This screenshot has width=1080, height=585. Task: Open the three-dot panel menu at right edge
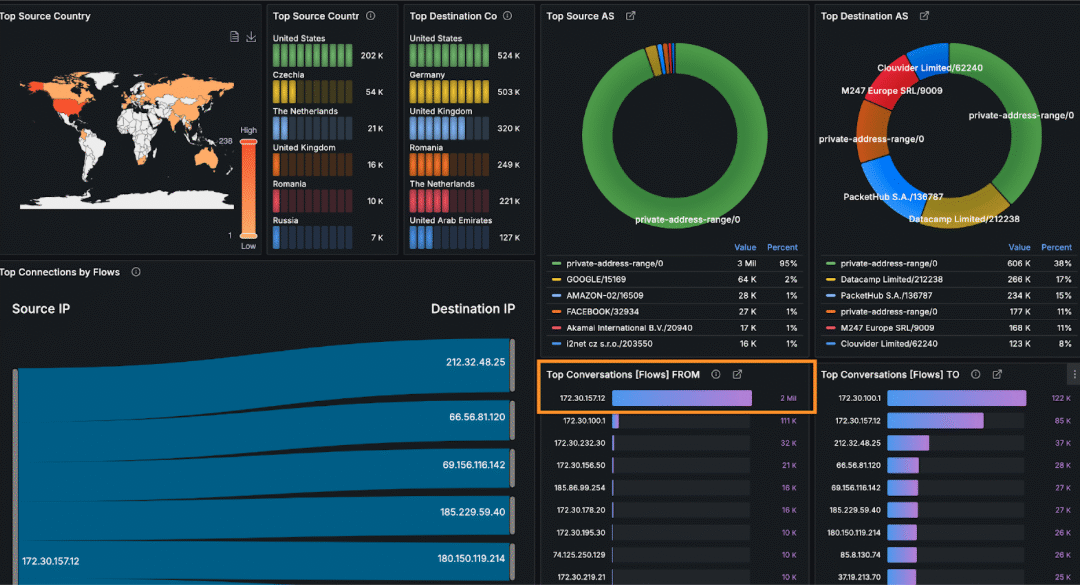tap(1074, 374)
